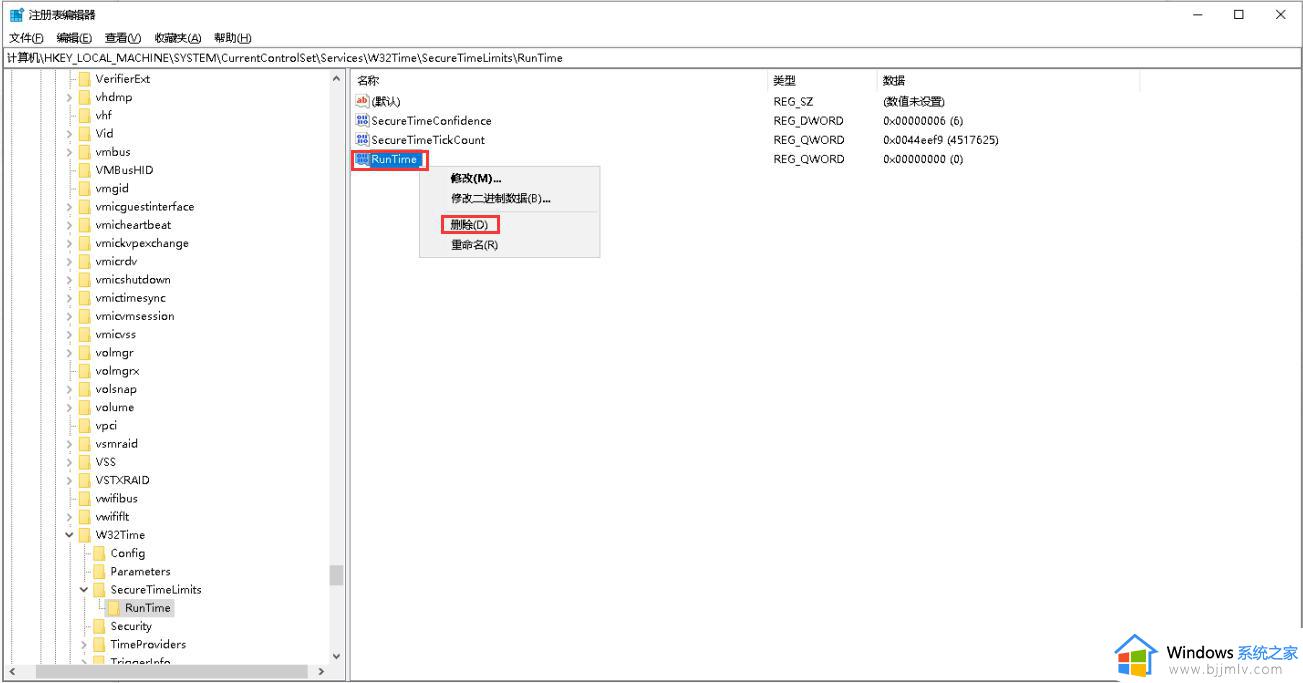Click the volume folder icon
Viewport: 1303px width, 683px height.
[x=85, y=407]
